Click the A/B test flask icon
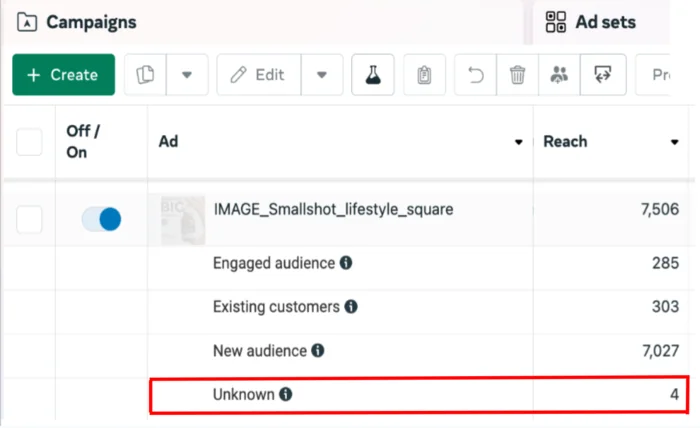The image size is (700, 428). click(x=373, y=75)
